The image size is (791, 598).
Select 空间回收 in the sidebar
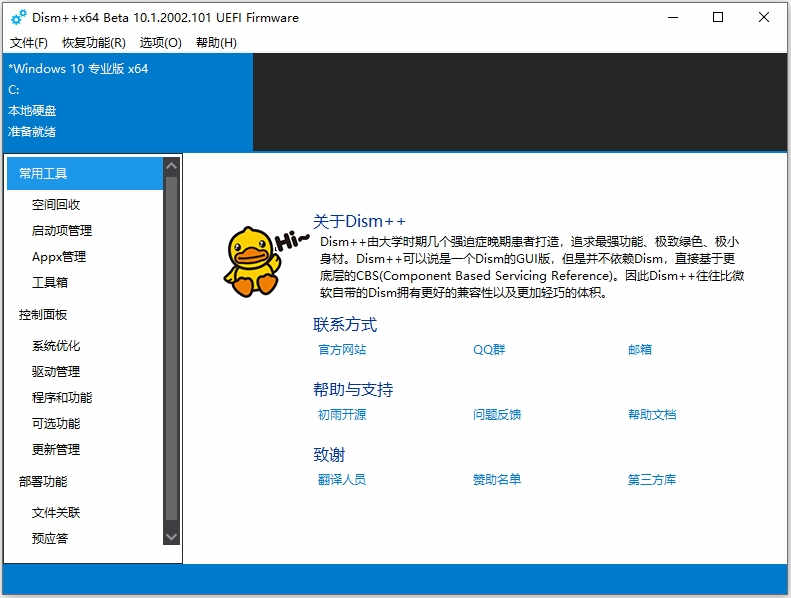(56, 204)
